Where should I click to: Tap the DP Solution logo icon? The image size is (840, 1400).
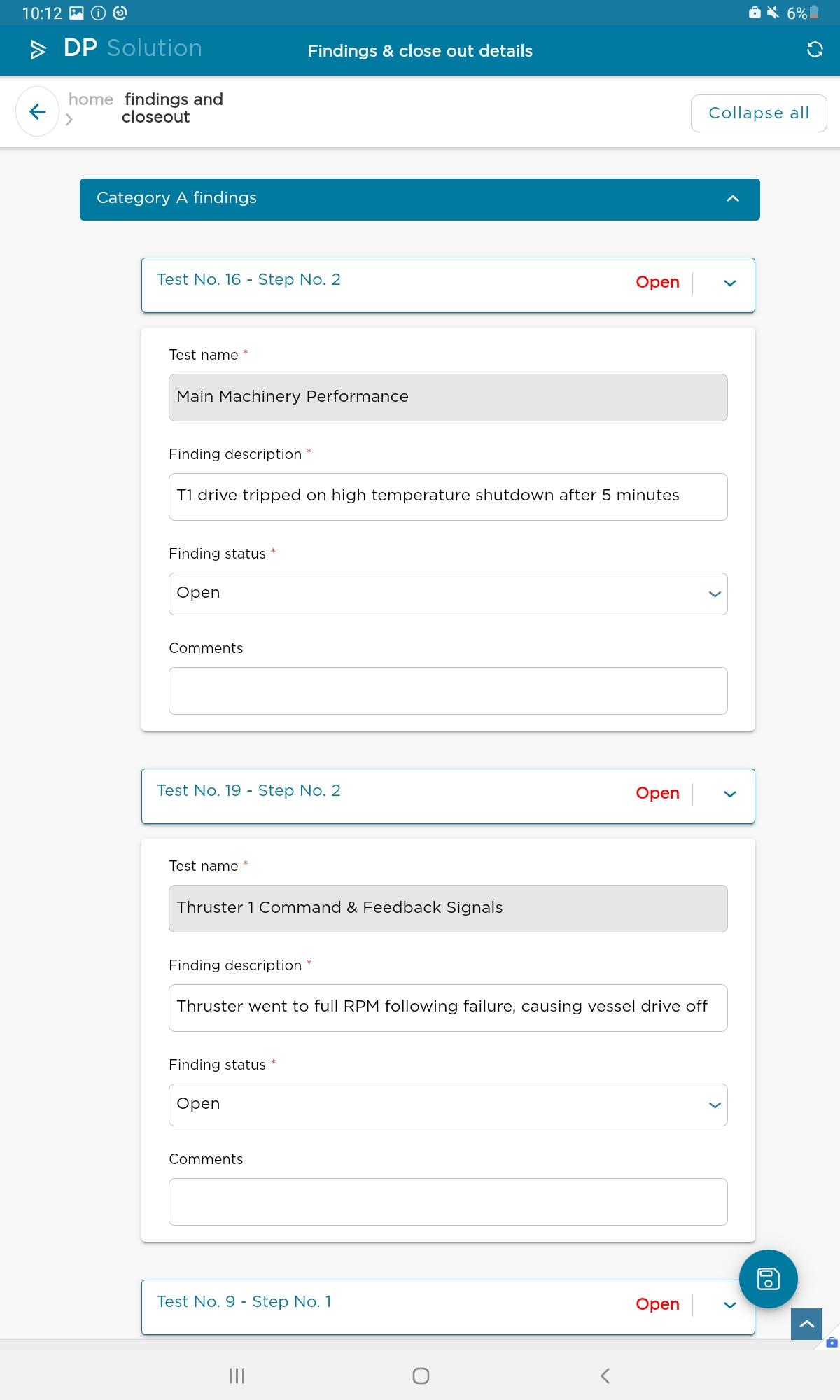pyautogui.click(x=38, y=49)
